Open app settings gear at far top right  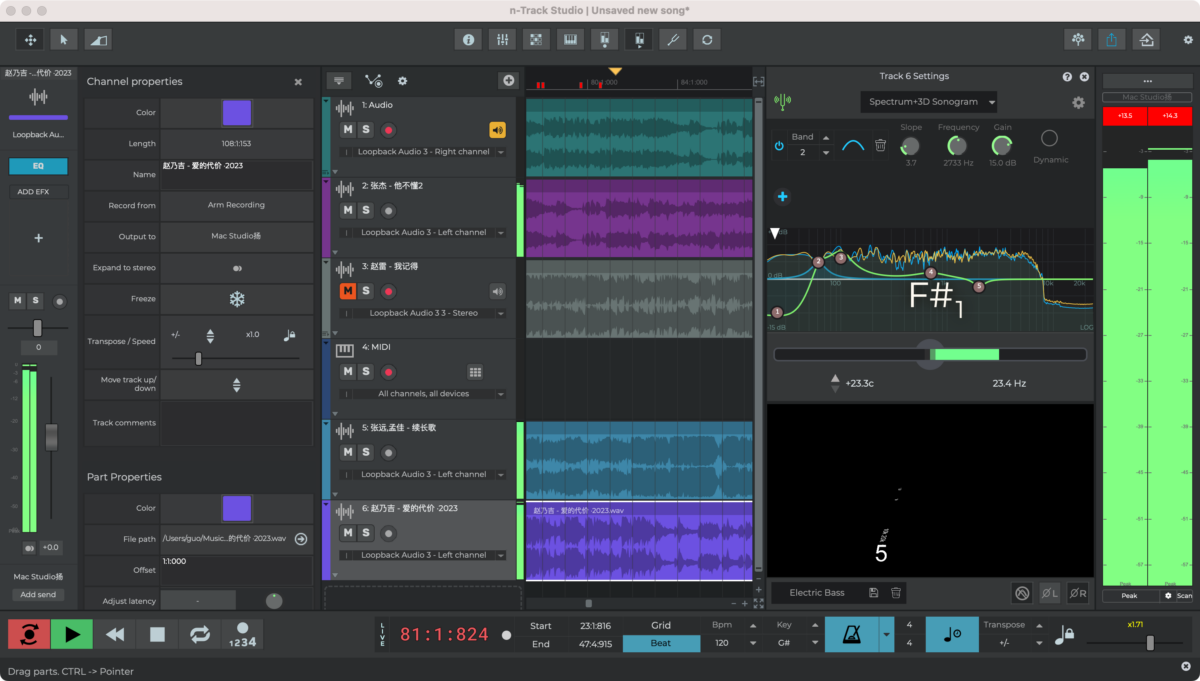pyautogui.click(x=1188, y=40)
